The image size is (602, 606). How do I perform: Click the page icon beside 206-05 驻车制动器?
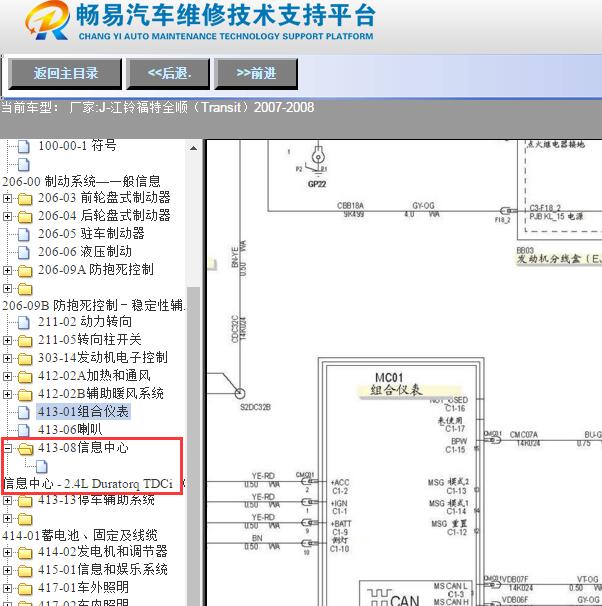coord(24,234)
